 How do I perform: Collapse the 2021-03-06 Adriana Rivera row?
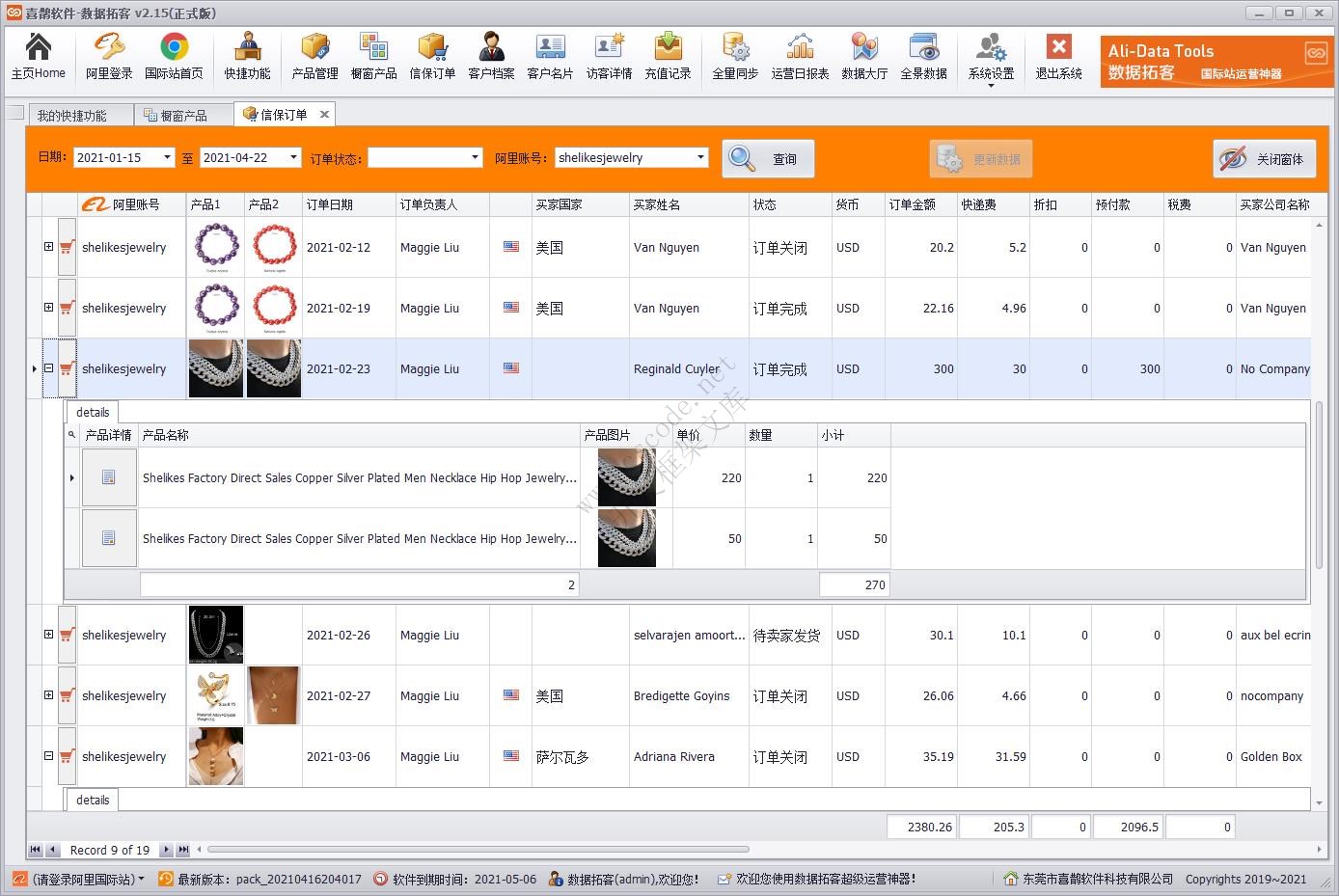click(48, 756)
